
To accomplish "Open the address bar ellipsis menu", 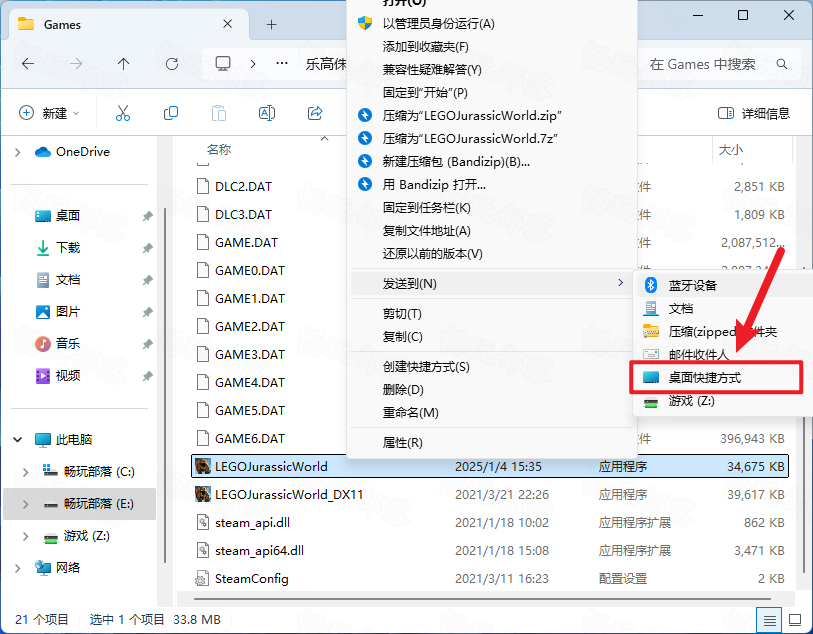I will coord(282,64).
